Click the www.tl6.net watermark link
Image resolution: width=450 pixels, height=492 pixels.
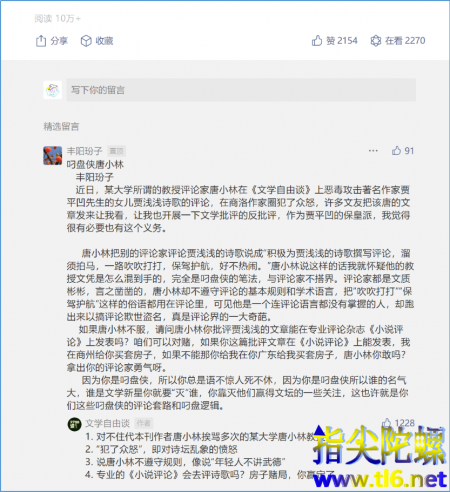click(x=380, y=479)
